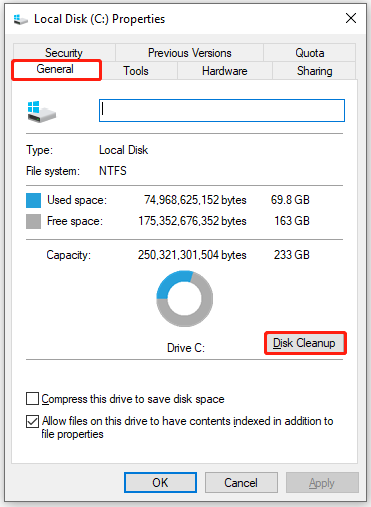Confirm with the OK button
Image resolution: width=371 pixels, height=507 pixels.
(x=160, y=482)
